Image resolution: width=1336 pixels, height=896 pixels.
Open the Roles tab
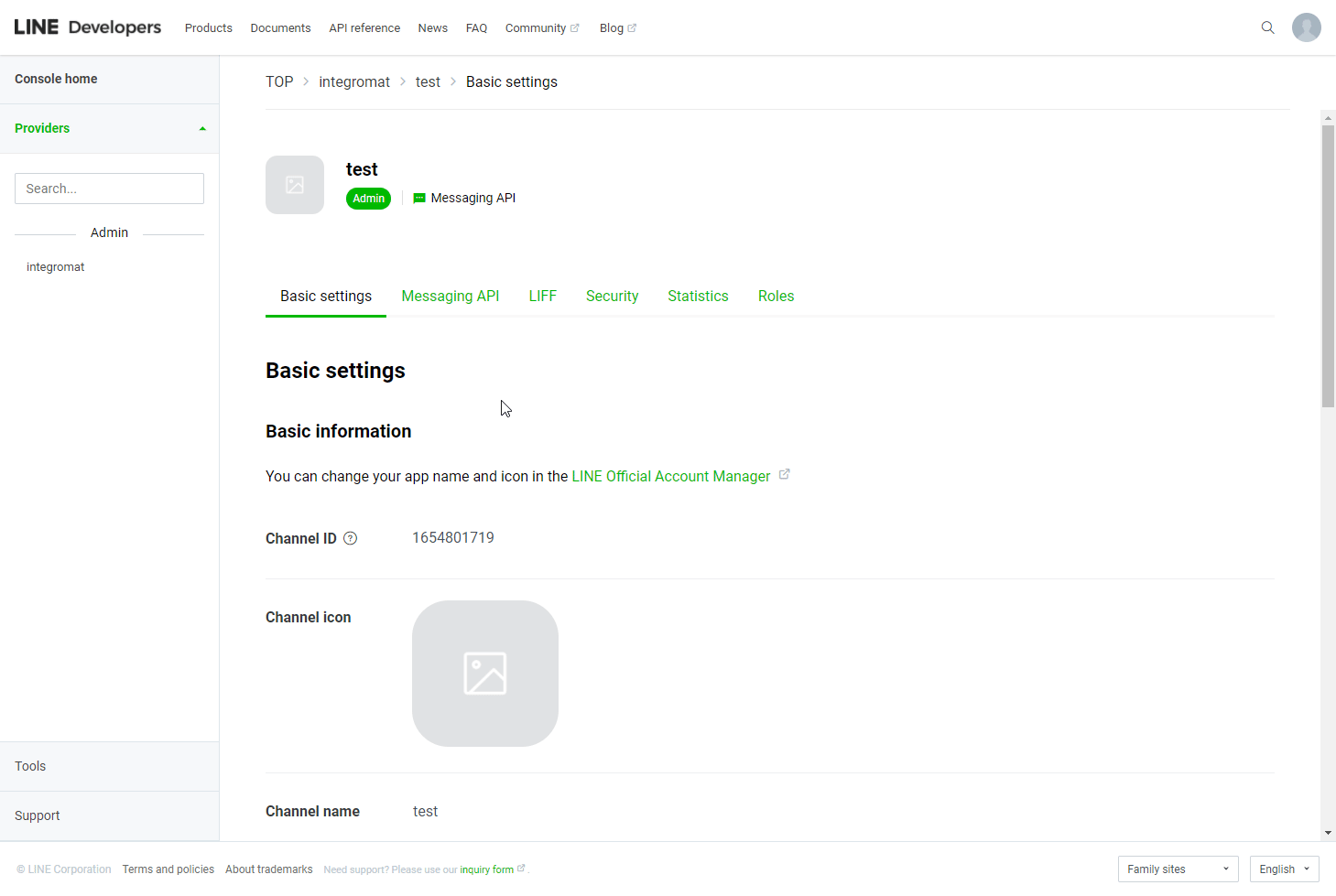[x=777, y=297]
